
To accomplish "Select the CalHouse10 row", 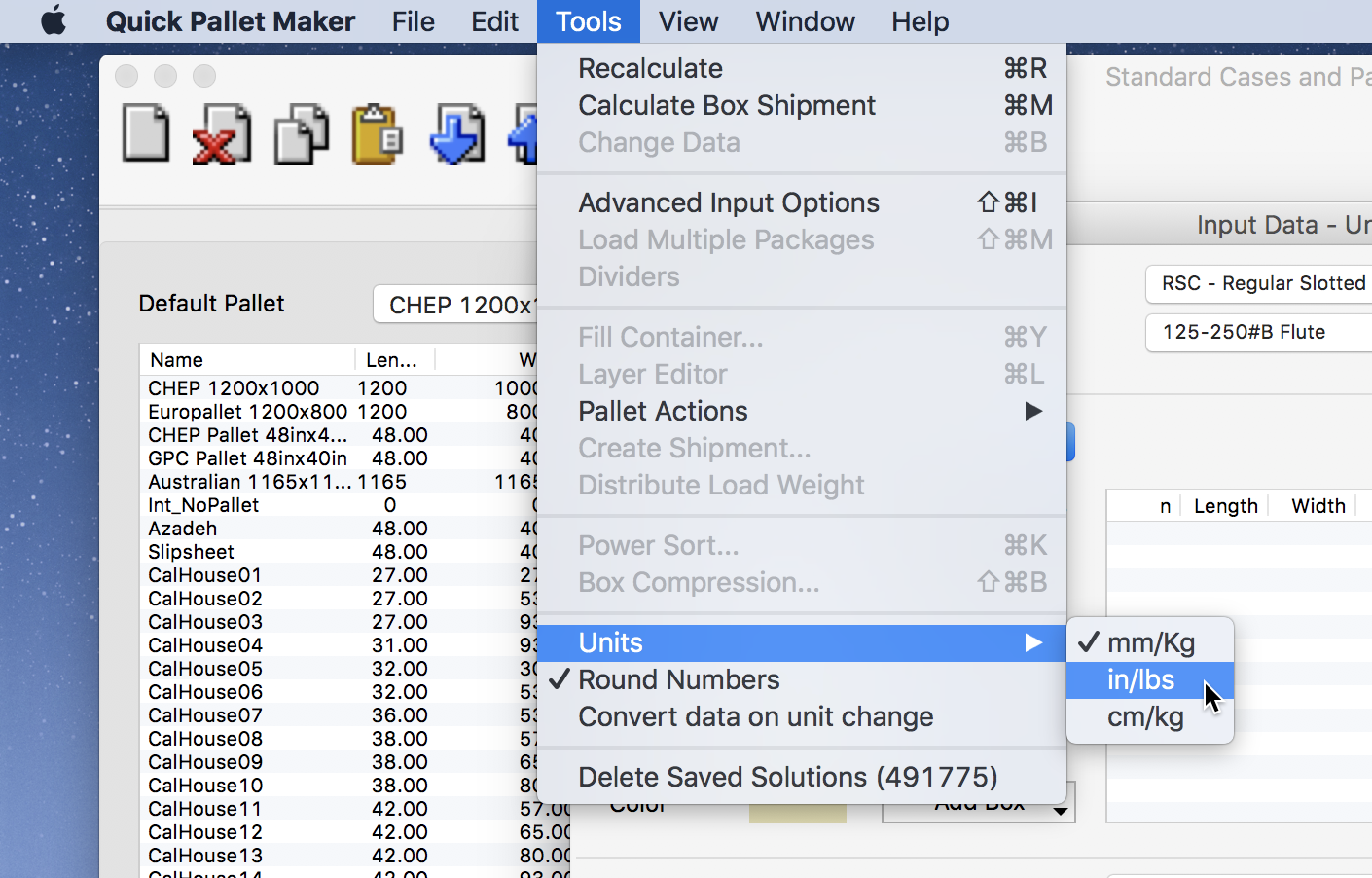I will [340, 786].
